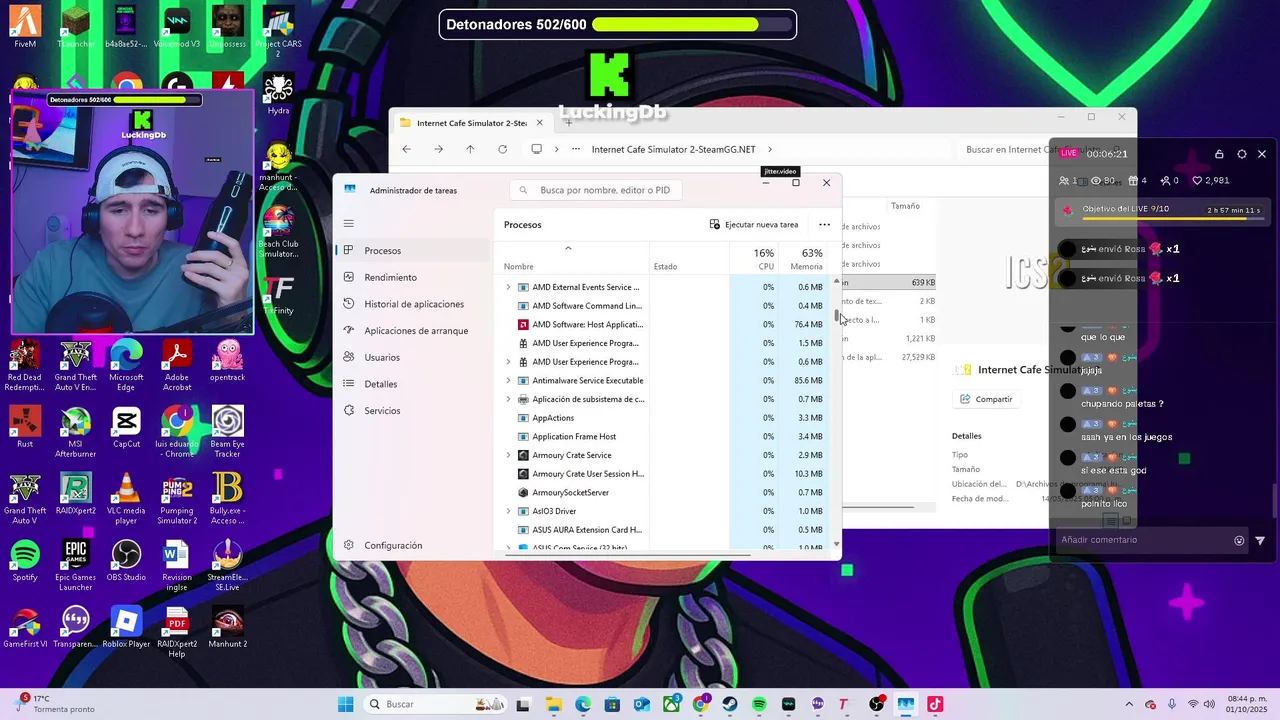The image size is (1280, 720).
Task: Select AppActions process row
Action: (662, 418)
